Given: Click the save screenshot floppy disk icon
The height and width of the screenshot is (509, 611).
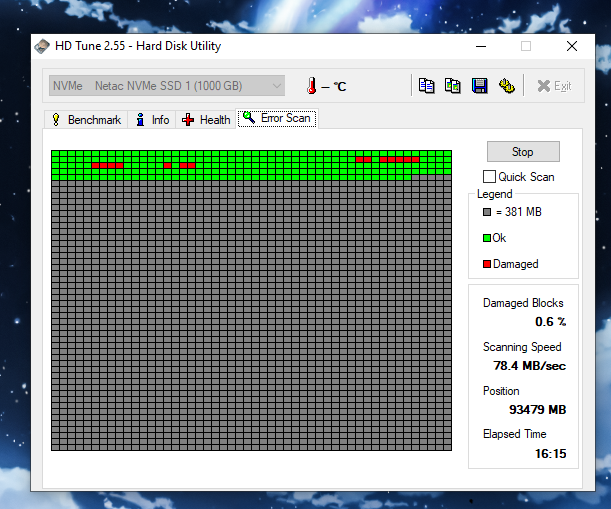Looking at the screenshot, I should (479, 85).
